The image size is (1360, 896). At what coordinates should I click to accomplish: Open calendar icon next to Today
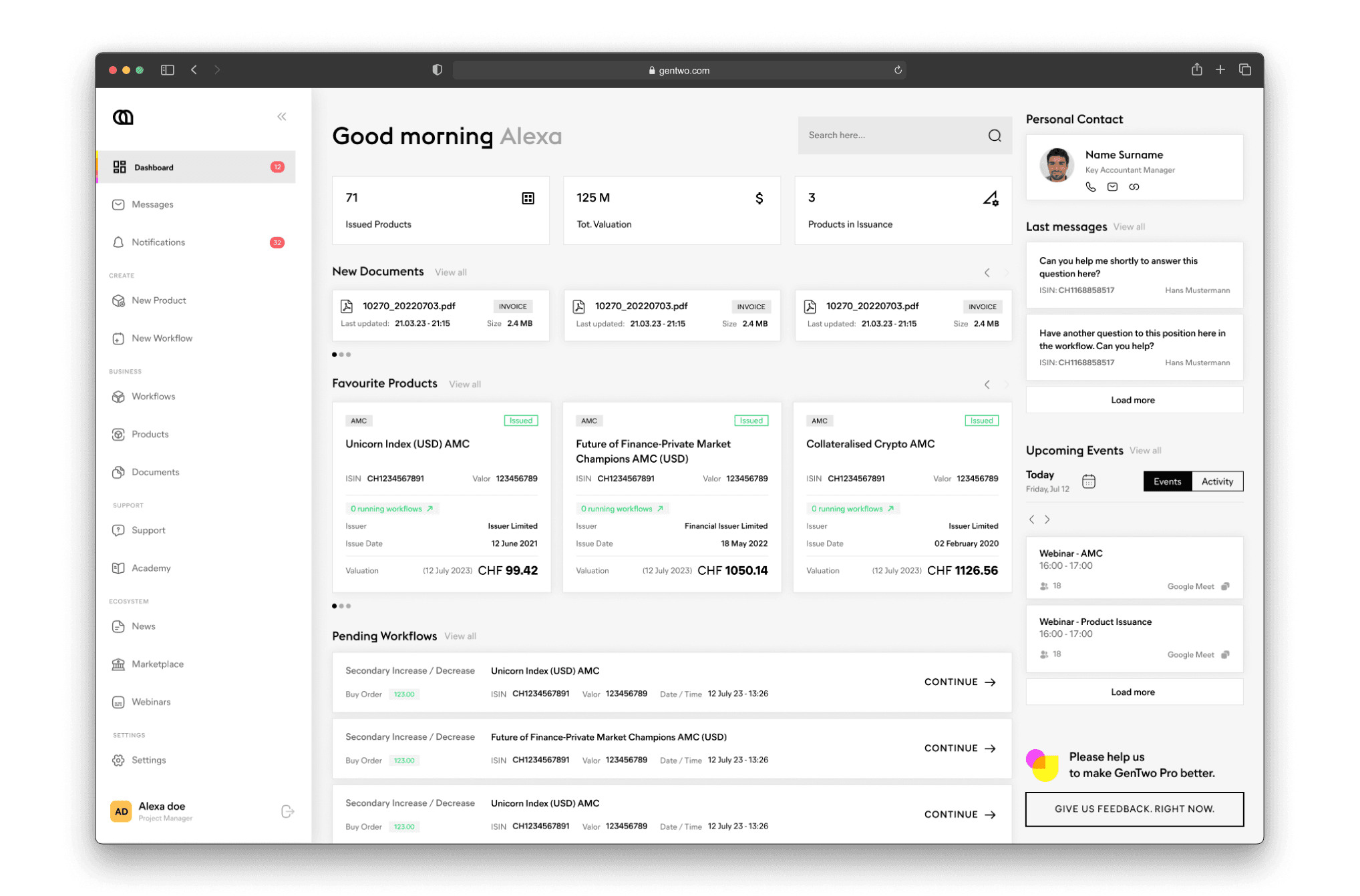pos(1088,481)
